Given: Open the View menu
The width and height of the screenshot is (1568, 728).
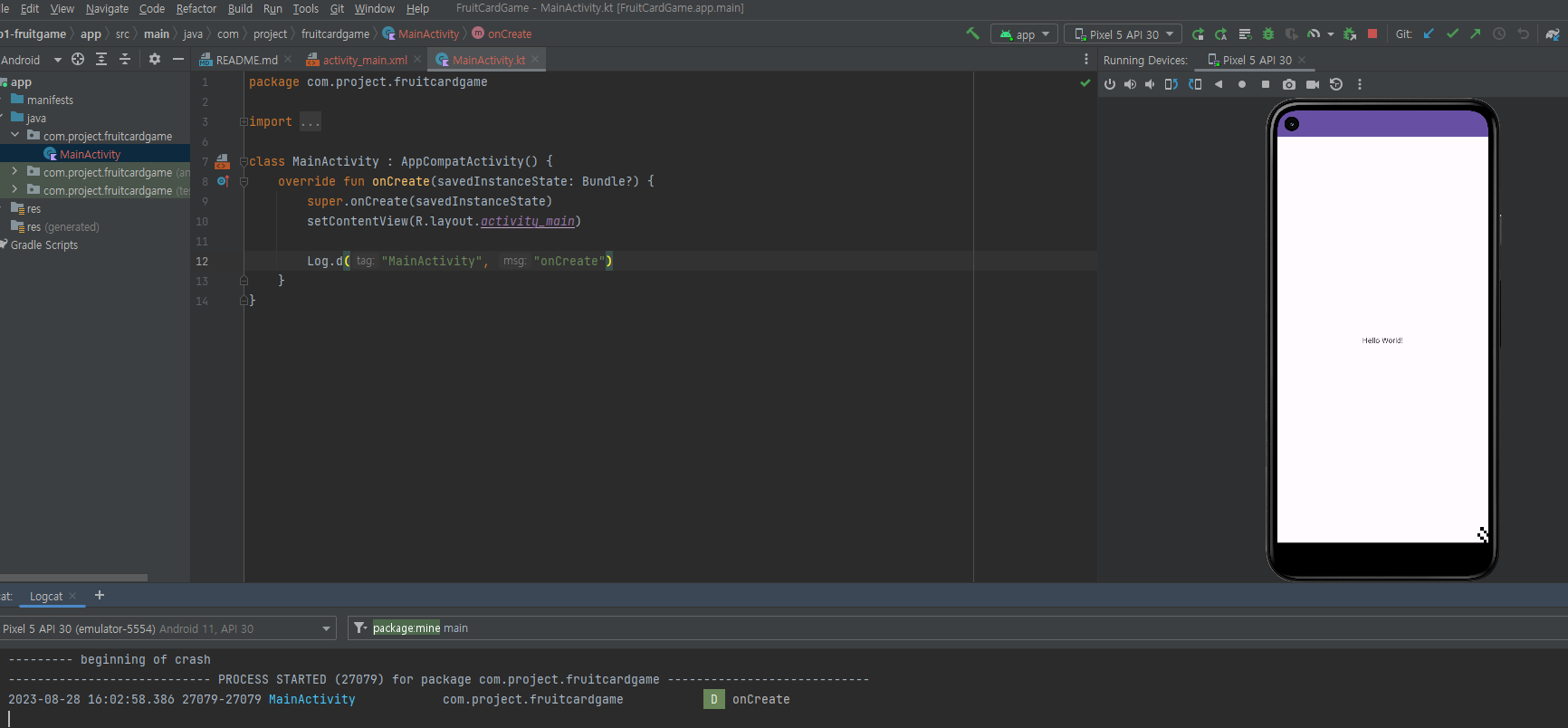Looking at the screenshot, I should [62, 8].
